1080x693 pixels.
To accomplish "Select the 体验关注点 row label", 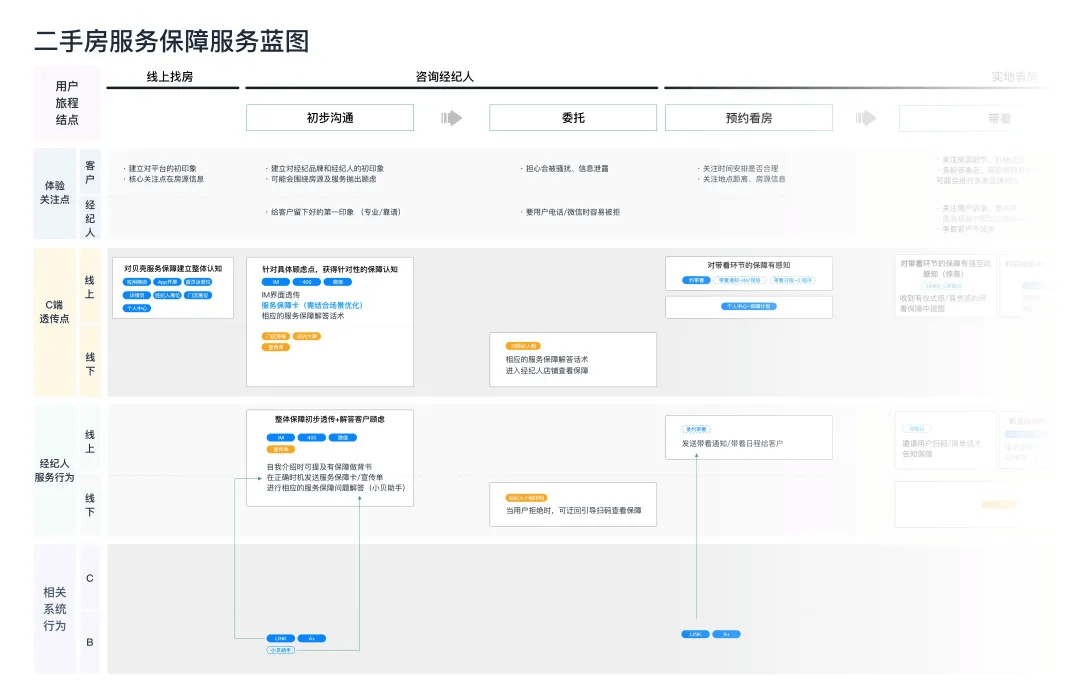I will click(x=54, y=192).
